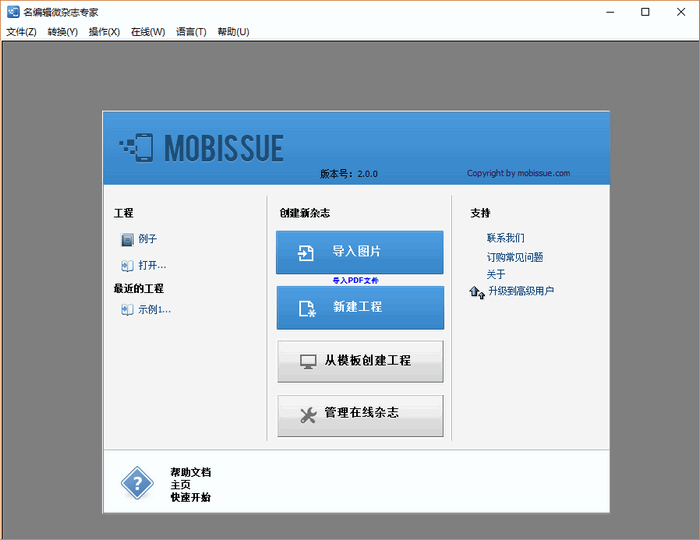Click the 从模板创建工程 button

[x=360, y=361]
